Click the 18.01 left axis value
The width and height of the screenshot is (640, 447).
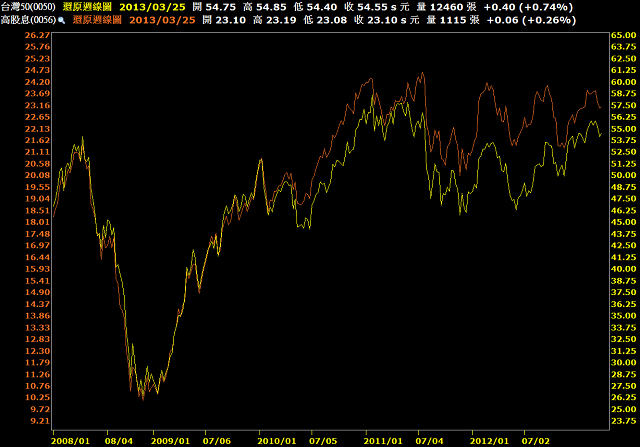pos(38,222)
